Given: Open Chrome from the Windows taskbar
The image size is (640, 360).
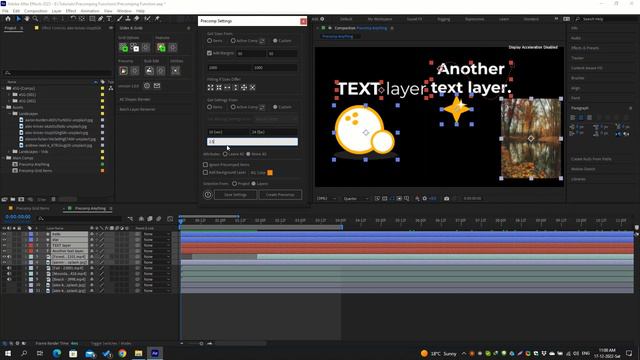Looking at the screenshot, I should coord(122,353).
